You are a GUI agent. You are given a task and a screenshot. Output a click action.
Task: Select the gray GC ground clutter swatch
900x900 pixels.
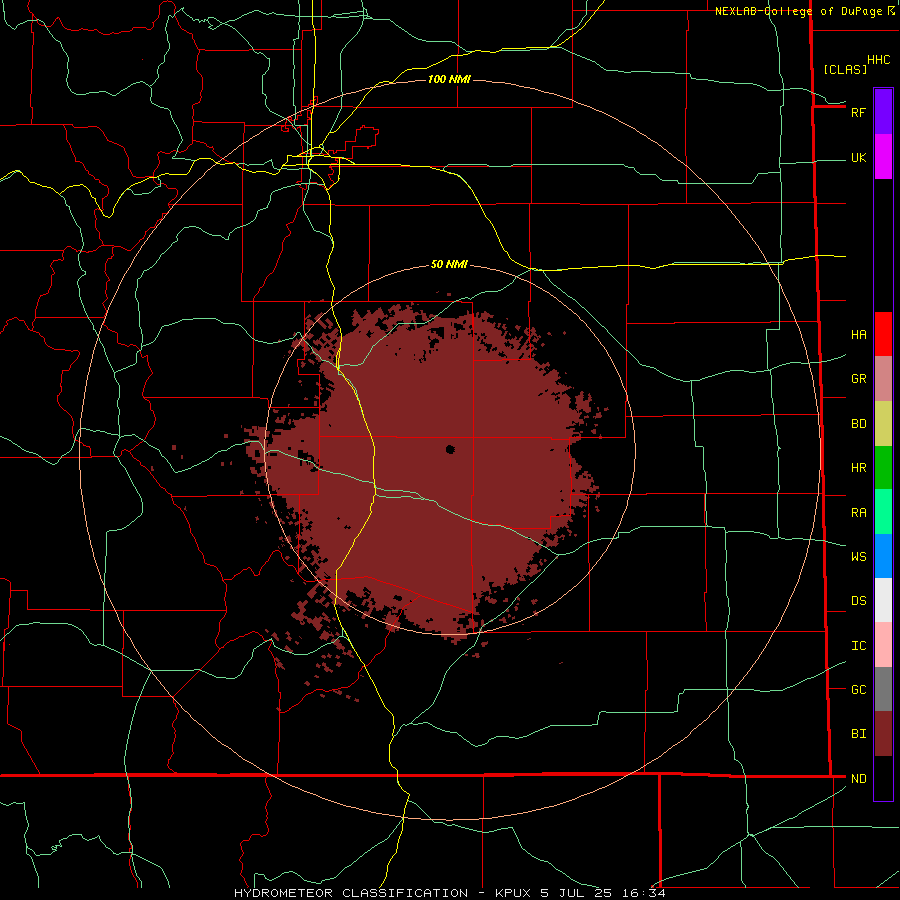883,689
